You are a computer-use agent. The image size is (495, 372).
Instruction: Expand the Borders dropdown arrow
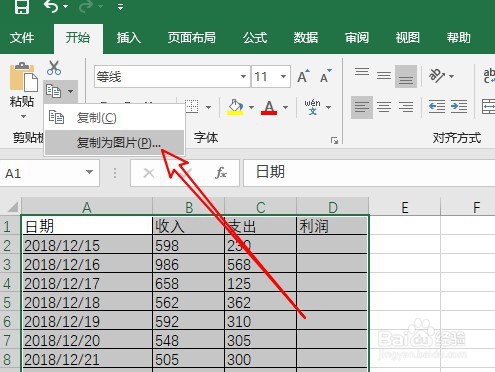click(209, 107)
